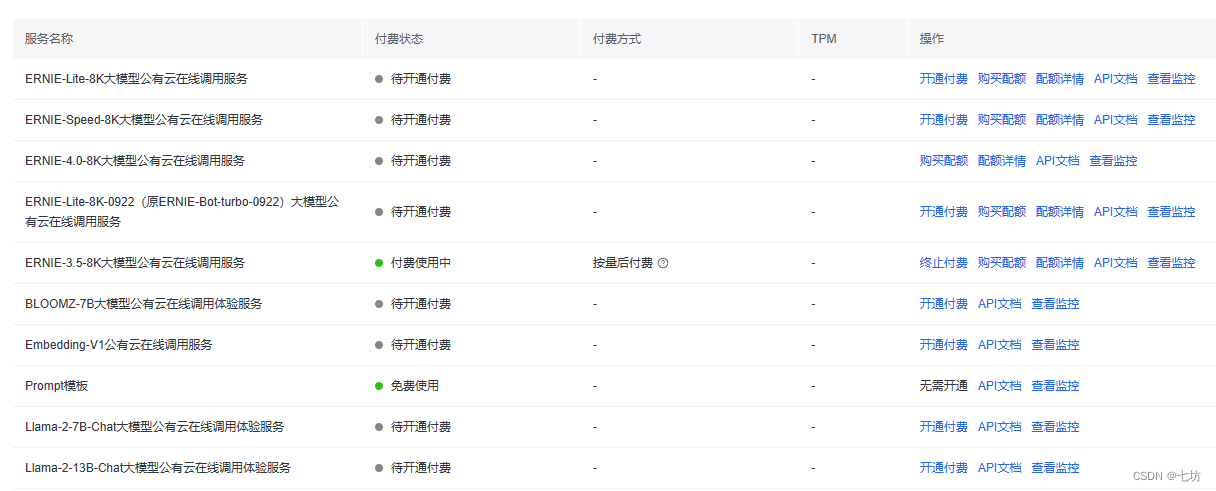Open API文档 for Prompt模板
The image size is (1216, 491).
1000,386
